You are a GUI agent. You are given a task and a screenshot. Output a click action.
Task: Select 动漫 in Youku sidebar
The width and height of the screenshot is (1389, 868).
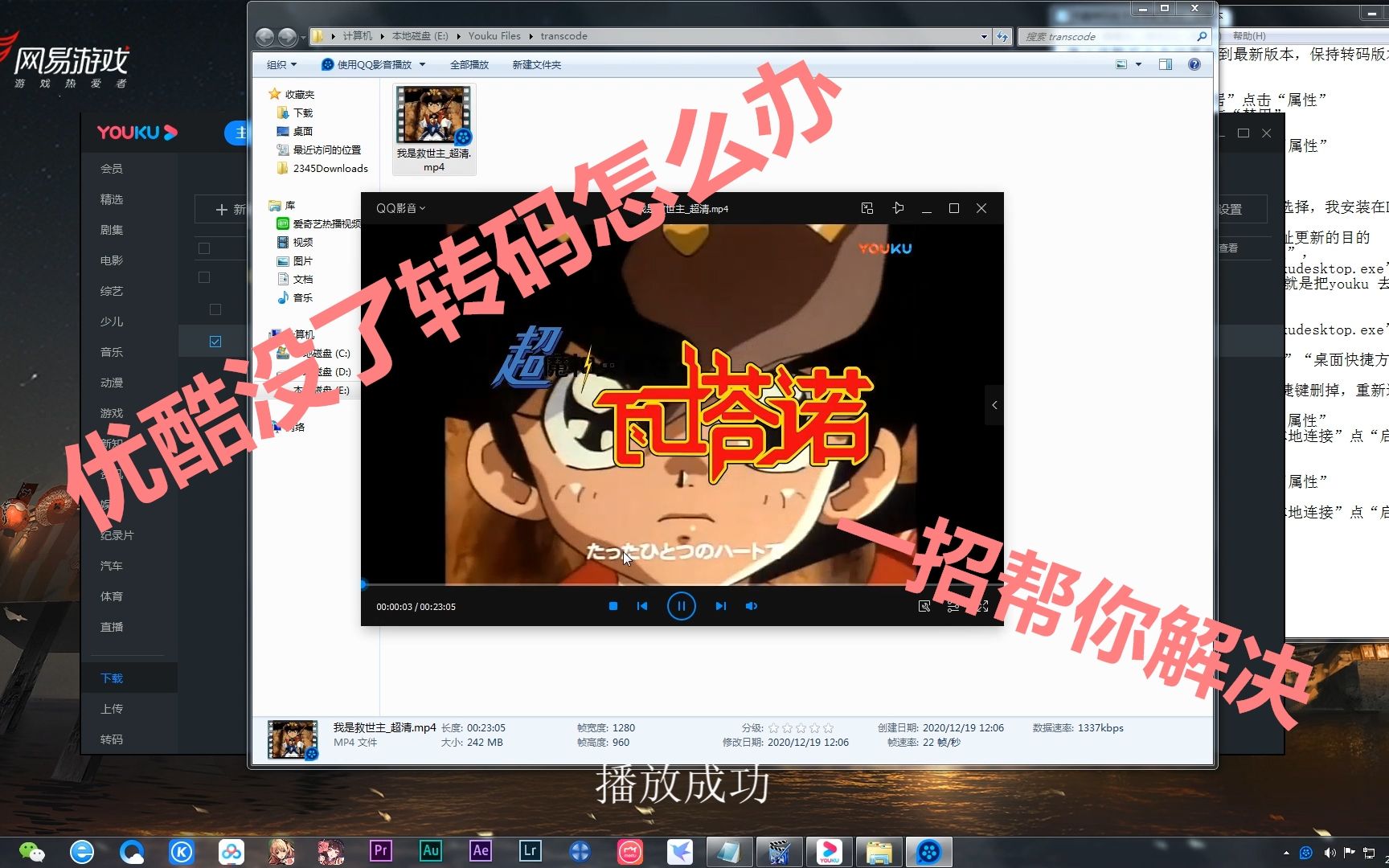pos(112,383)
